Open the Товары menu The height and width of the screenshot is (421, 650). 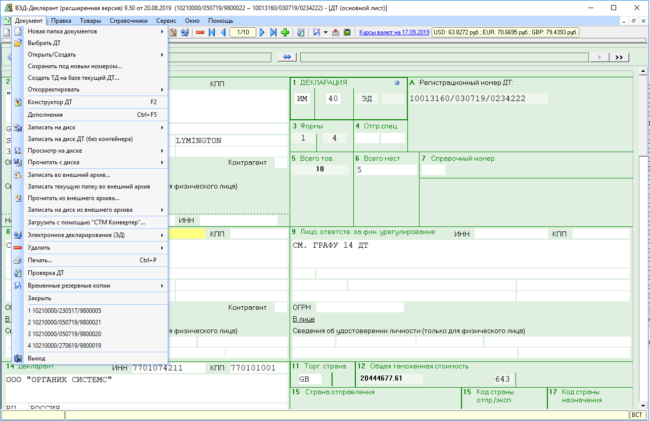[x=90, y=20]
